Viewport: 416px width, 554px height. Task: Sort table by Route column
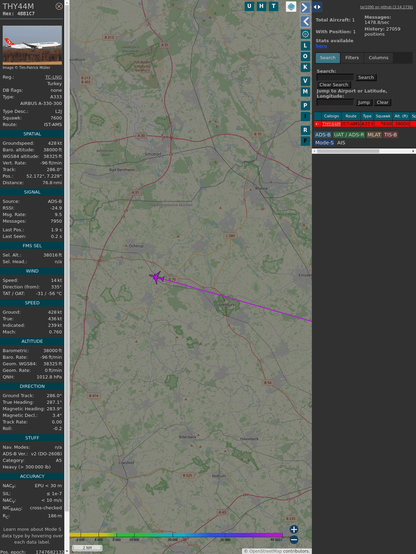coord(351,116)
